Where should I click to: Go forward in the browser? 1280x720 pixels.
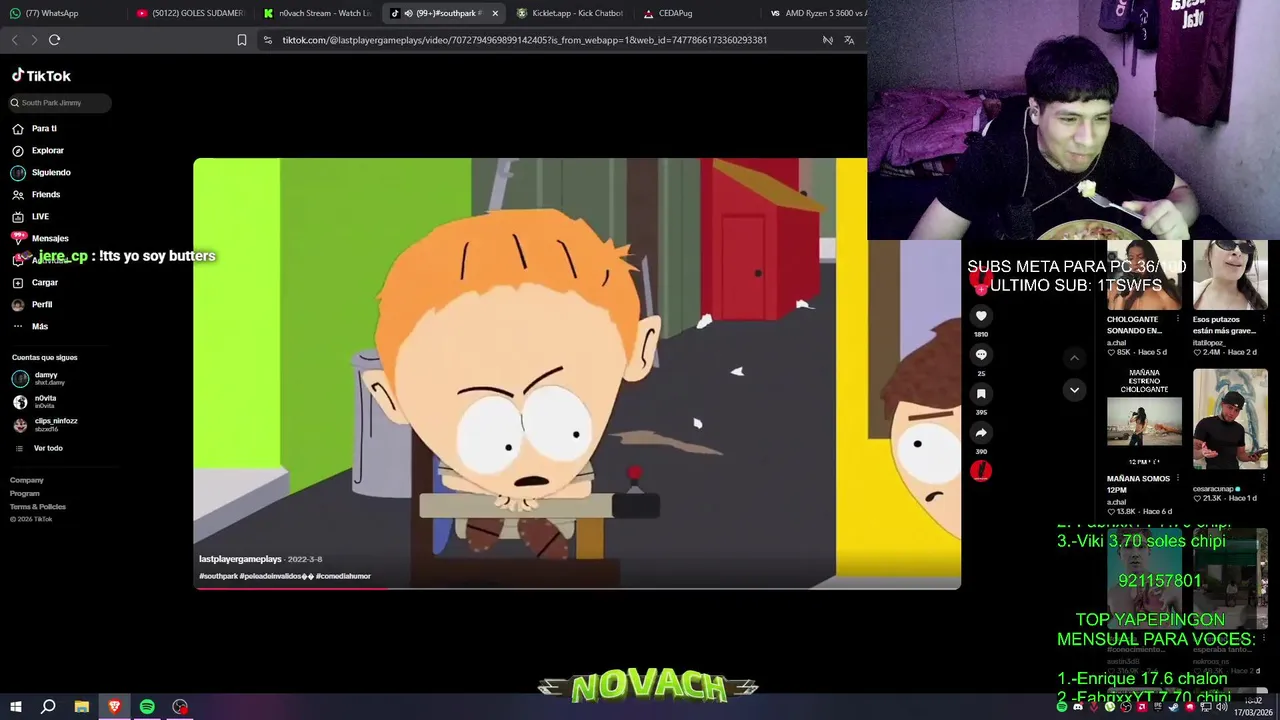34,40
